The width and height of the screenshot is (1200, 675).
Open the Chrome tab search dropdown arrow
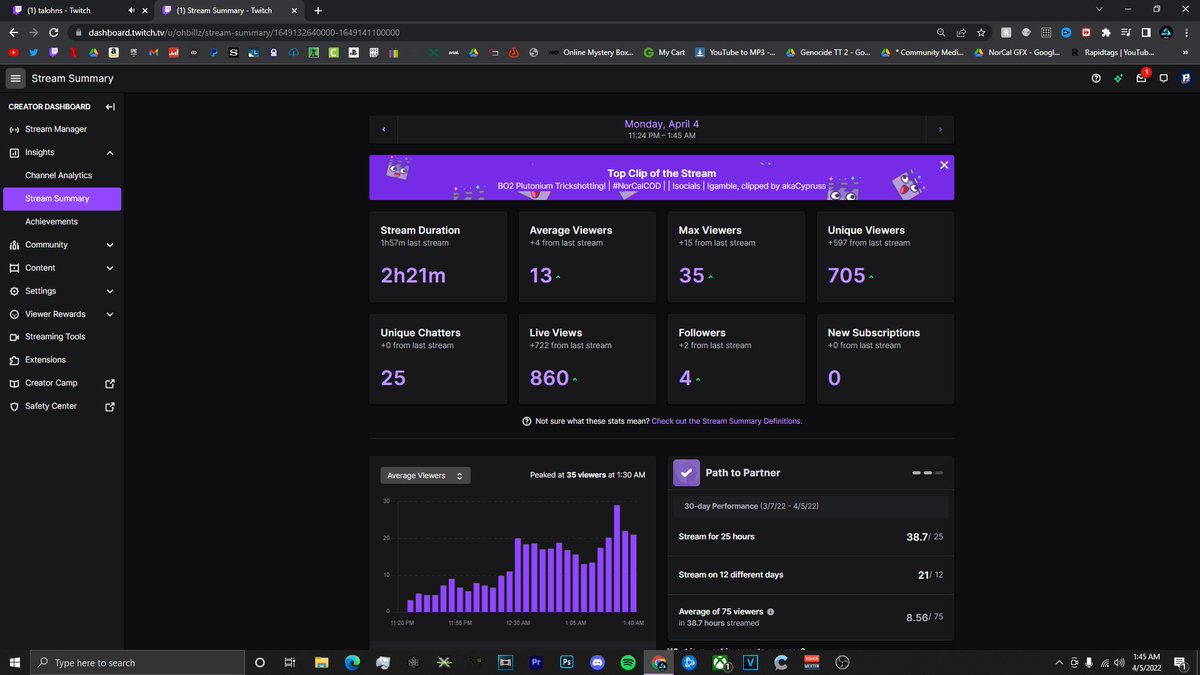pyautogui.click(x=1099, y=9)
